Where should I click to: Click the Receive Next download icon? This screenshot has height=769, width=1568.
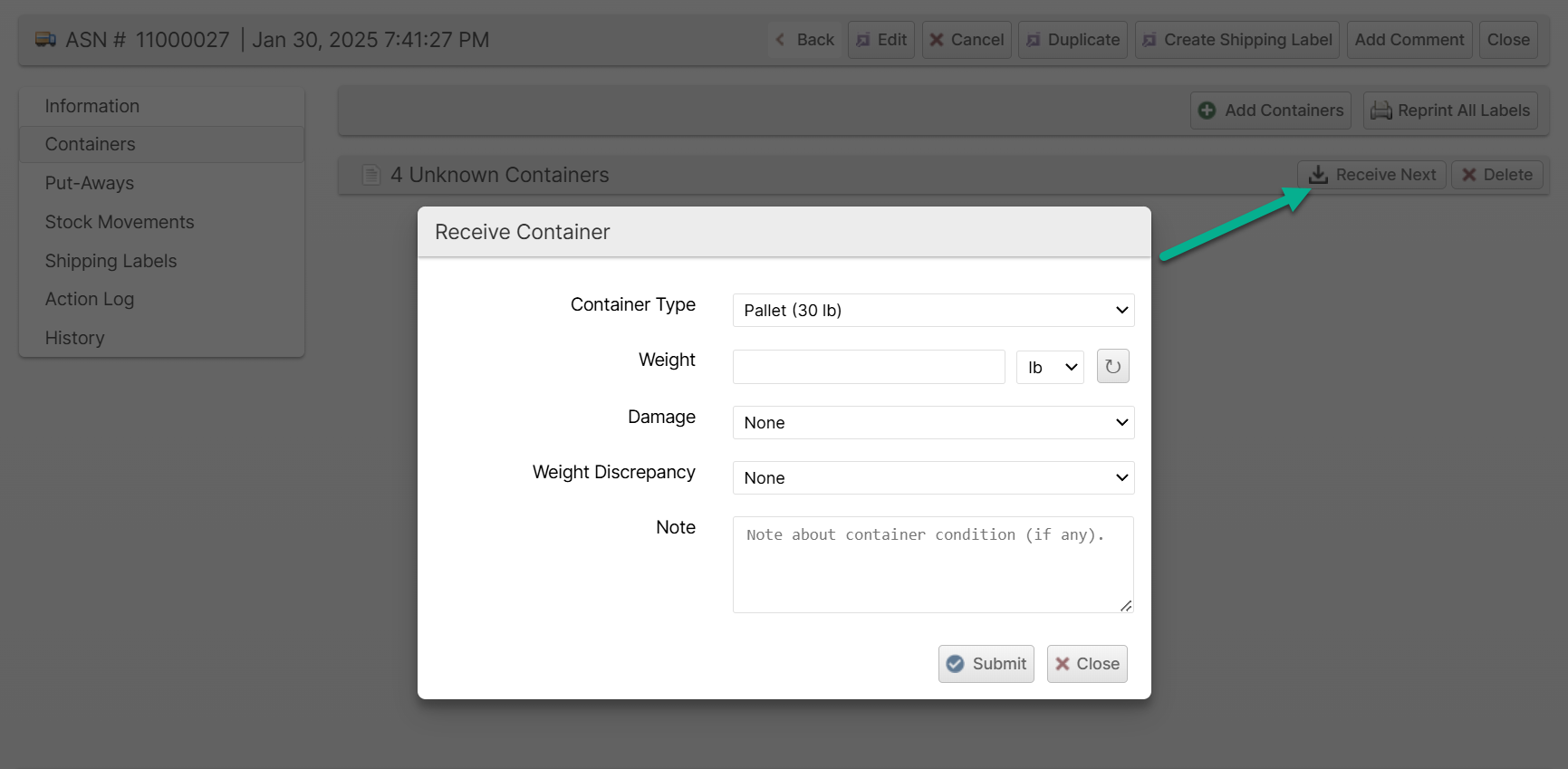point(1319,175)
